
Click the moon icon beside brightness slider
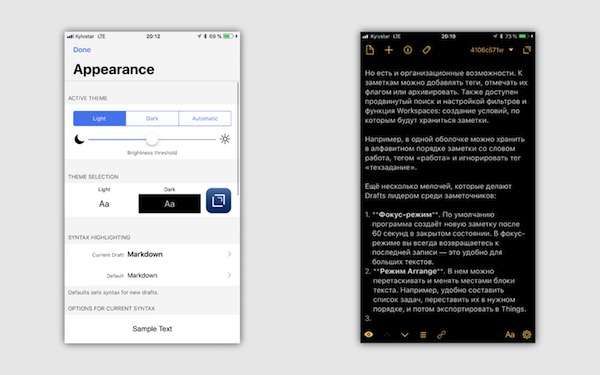click(79, 139)
